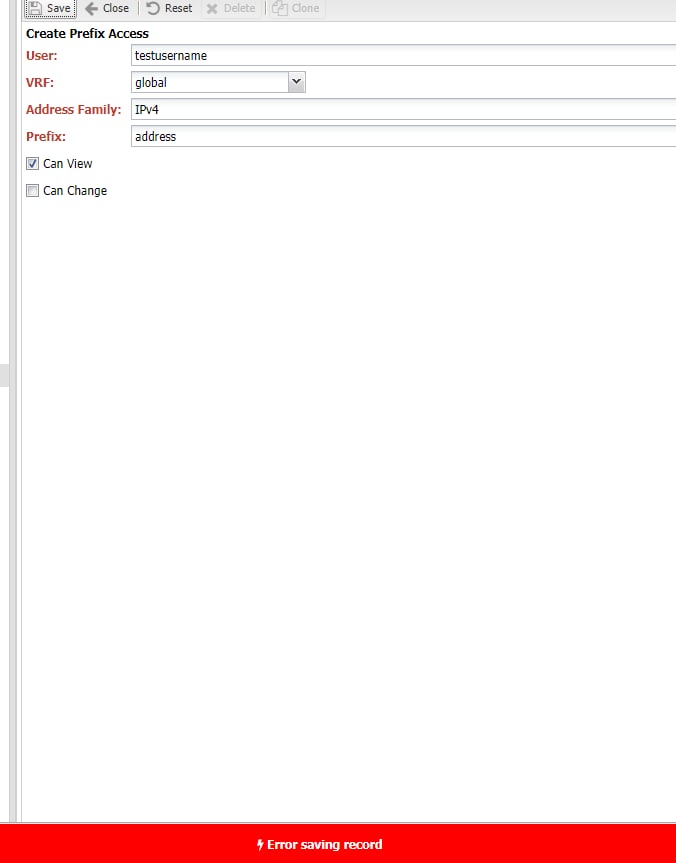Click the Prefix: field label
The image size is (676, 863).
click(46, 136)
